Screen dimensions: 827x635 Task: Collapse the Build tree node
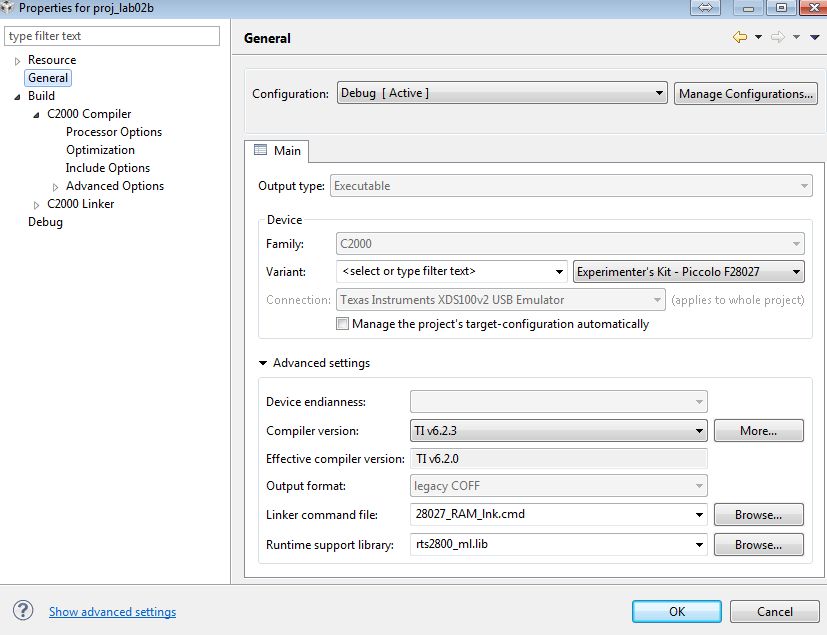(x=16, y=95)
